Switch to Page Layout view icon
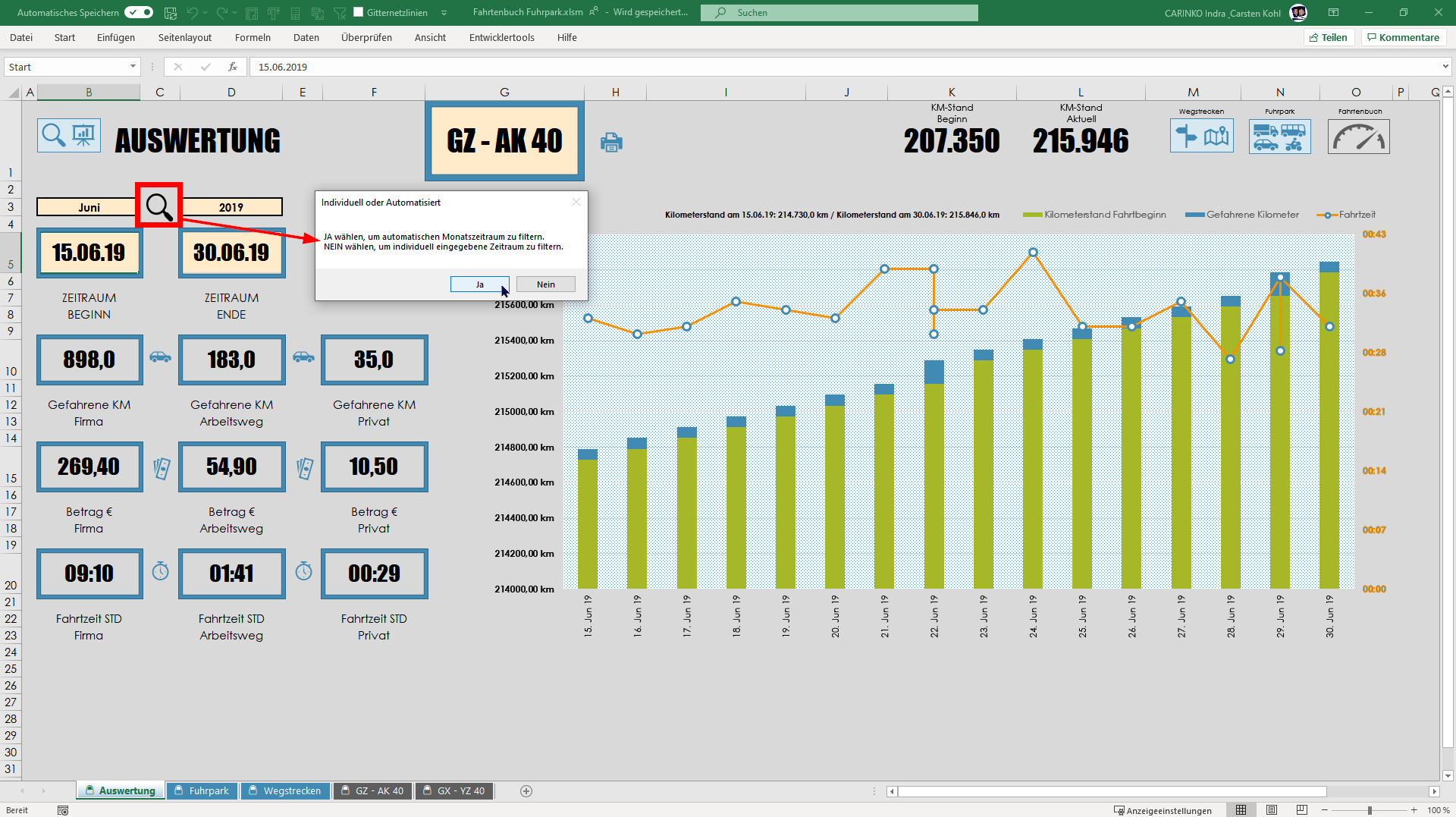1456x817 pixels. point(1272,810)
